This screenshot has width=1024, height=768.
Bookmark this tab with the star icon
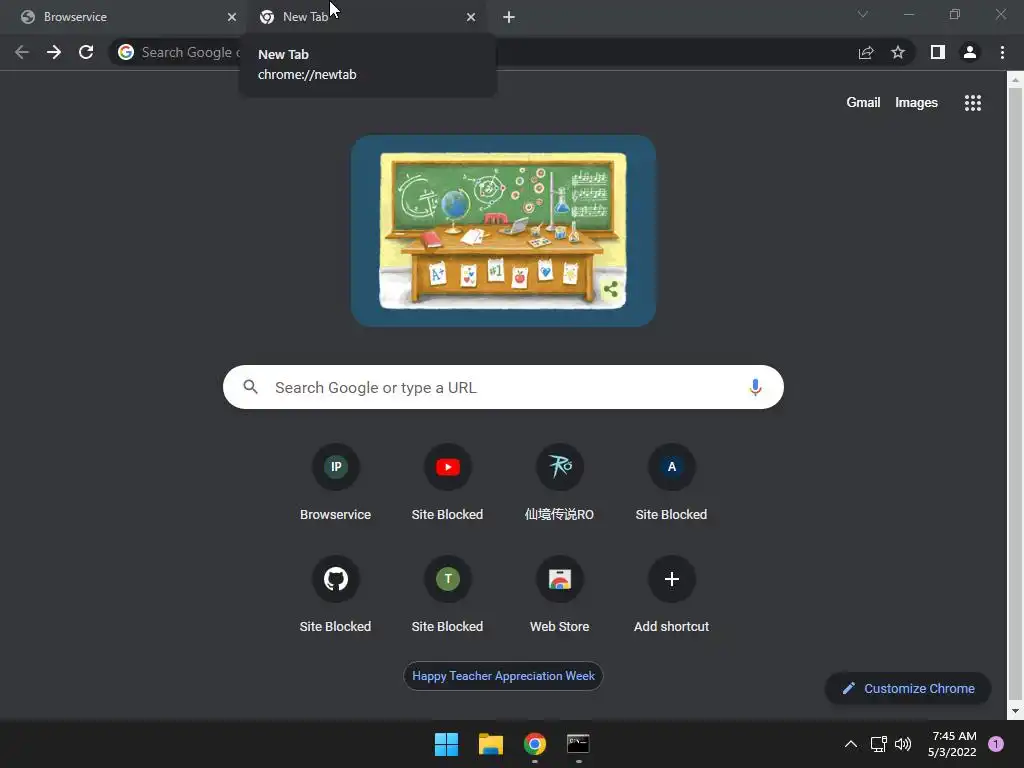pyautogui.click(x=898, y=52)
